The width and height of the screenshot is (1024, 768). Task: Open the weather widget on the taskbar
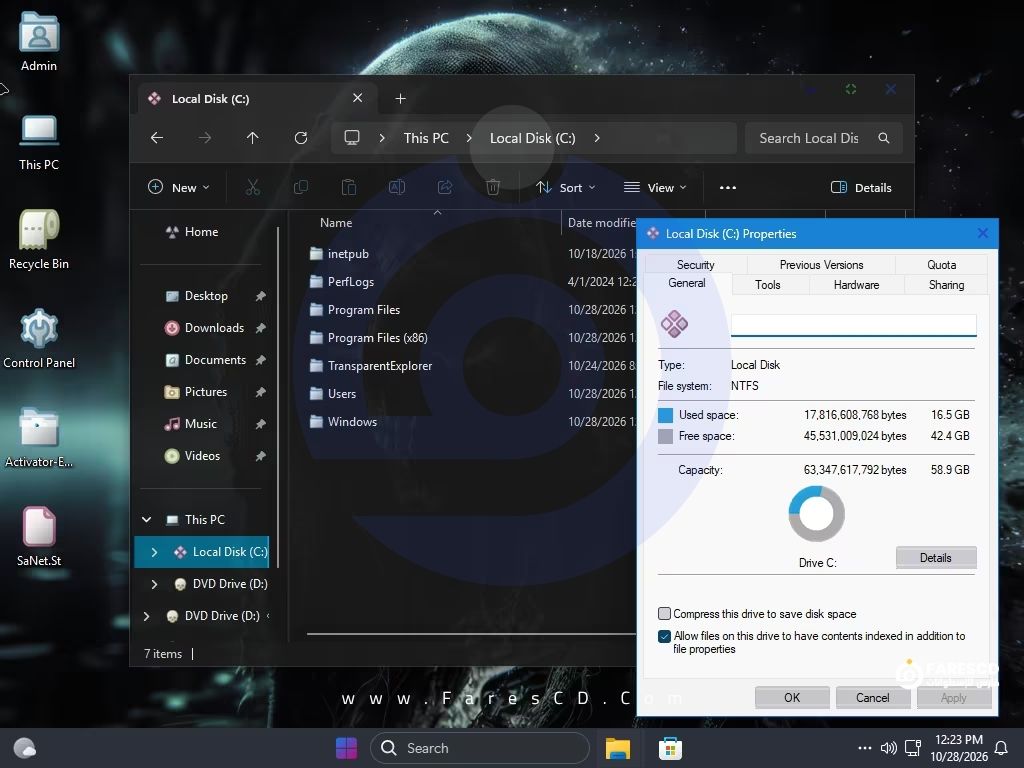click(24, 748)
